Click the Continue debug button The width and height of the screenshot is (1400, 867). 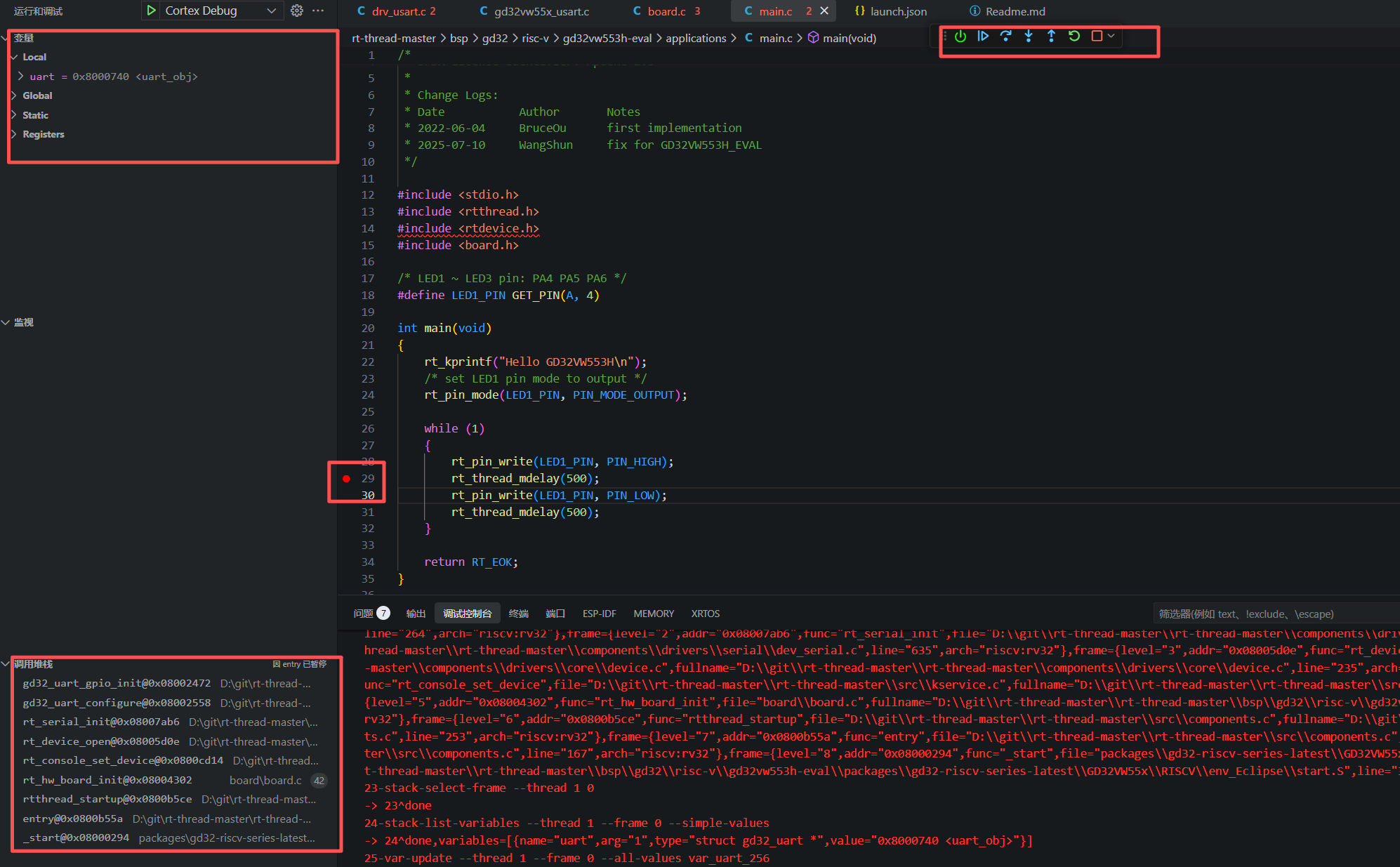983,37
